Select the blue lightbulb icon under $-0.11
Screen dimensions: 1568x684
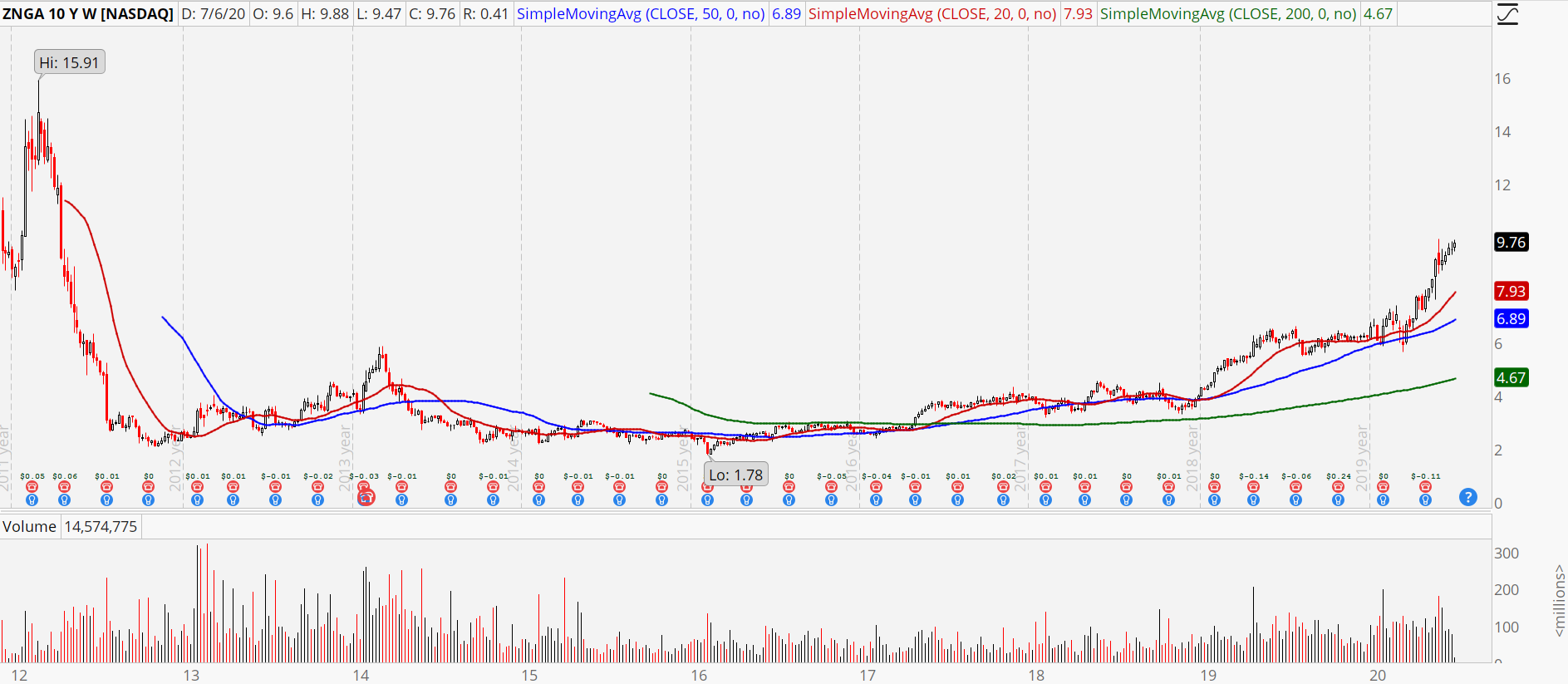[1425, 499]
